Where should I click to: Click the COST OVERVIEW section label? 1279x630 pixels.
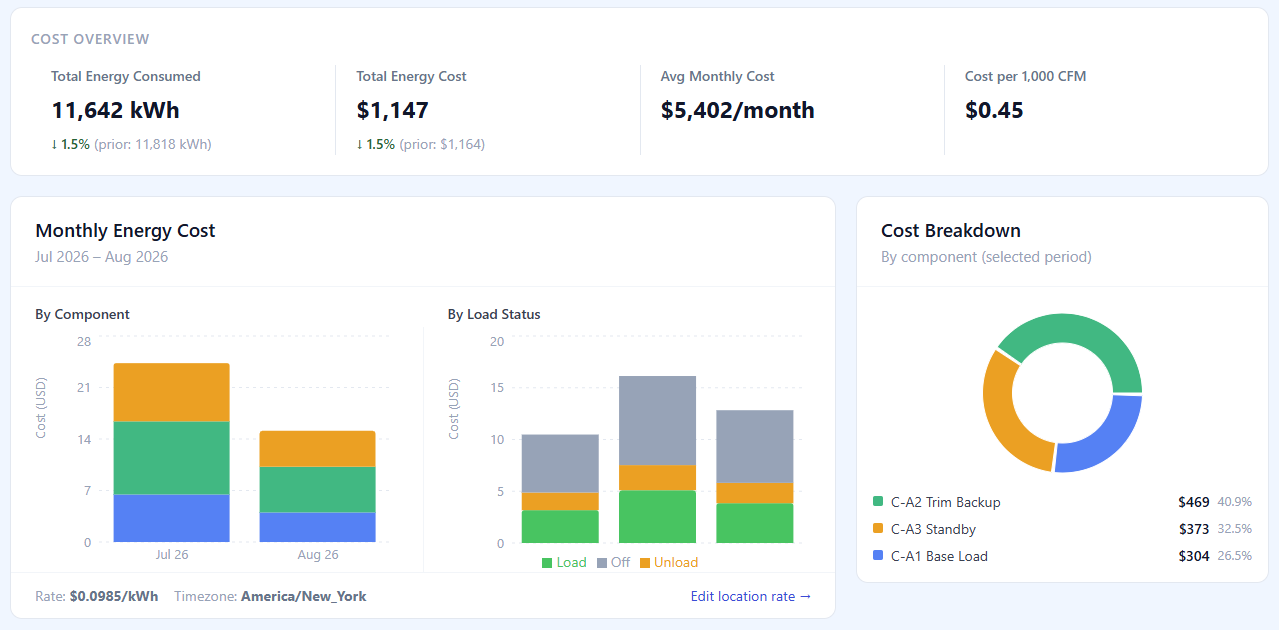tap(90, 39)
